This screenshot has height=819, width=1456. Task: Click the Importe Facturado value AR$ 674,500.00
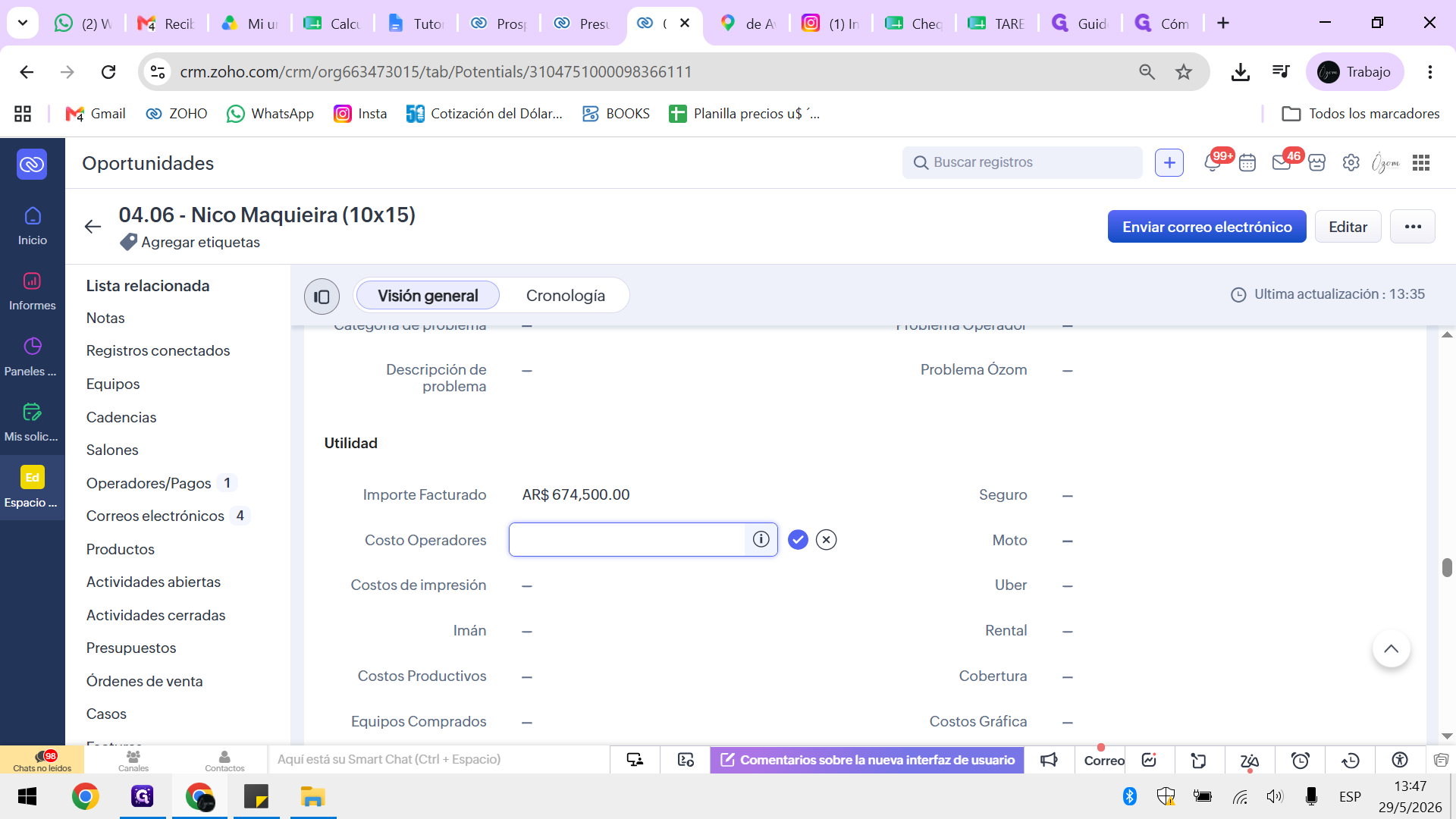click(x=576, y=494)
